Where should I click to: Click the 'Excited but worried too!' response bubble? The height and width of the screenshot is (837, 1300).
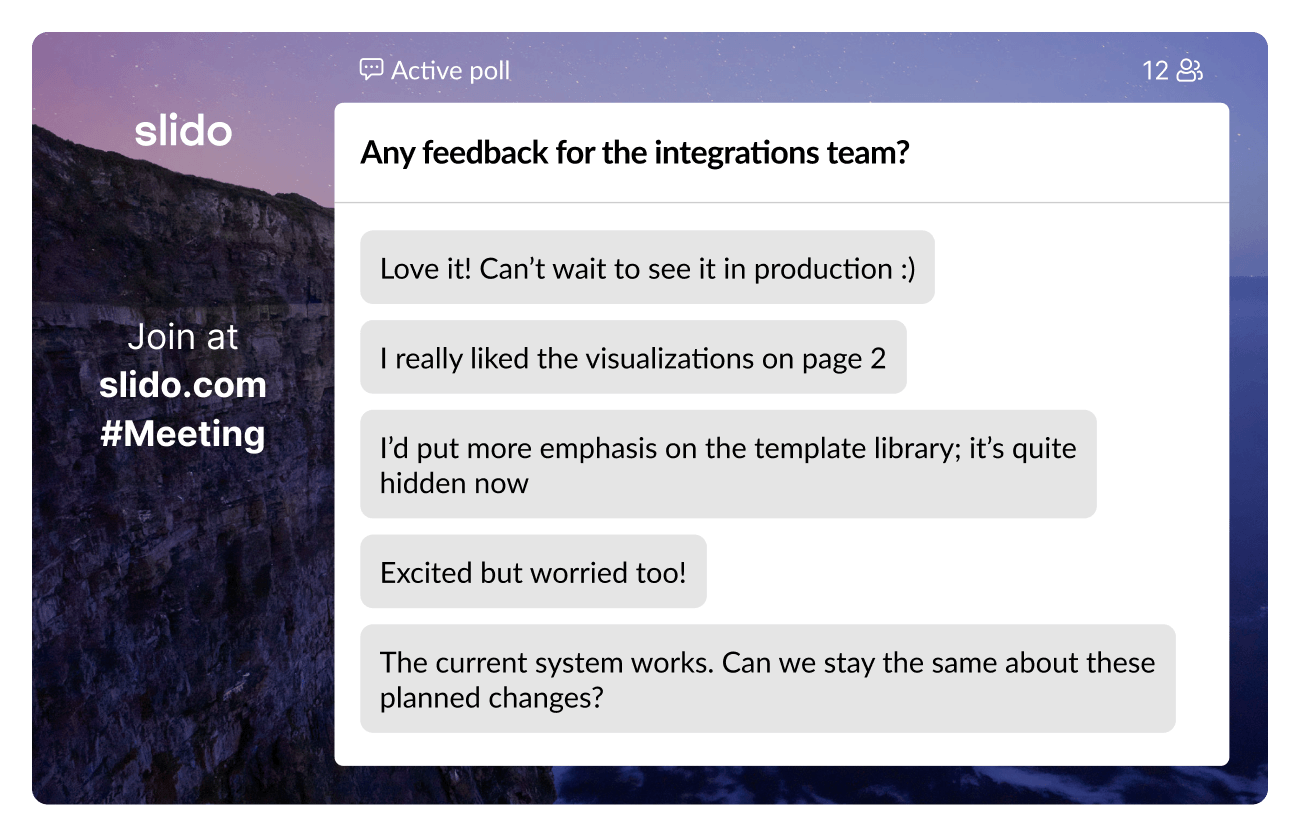[533, 572]
